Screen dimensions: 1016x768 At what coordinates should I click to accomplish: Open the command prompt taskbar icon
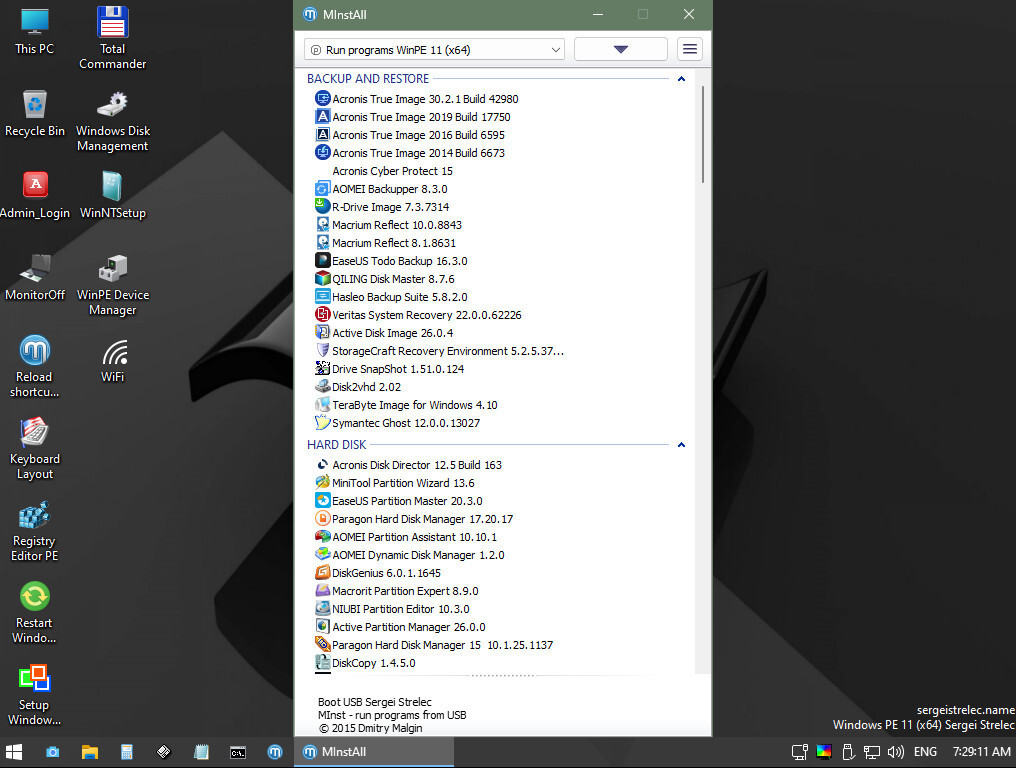tap(238, 752)
